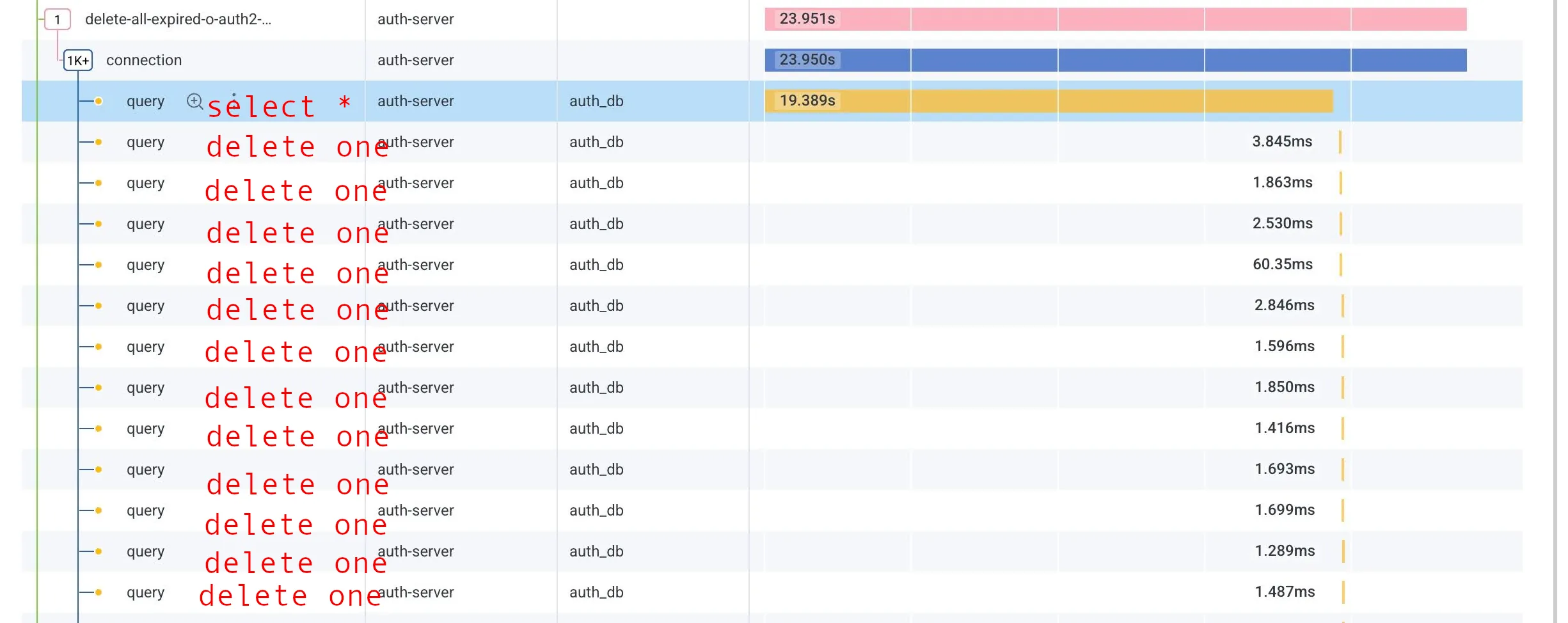The image size is (1568, 623).
Task: Click the span marker next to 1.863ms
Action: (1340, 183)
